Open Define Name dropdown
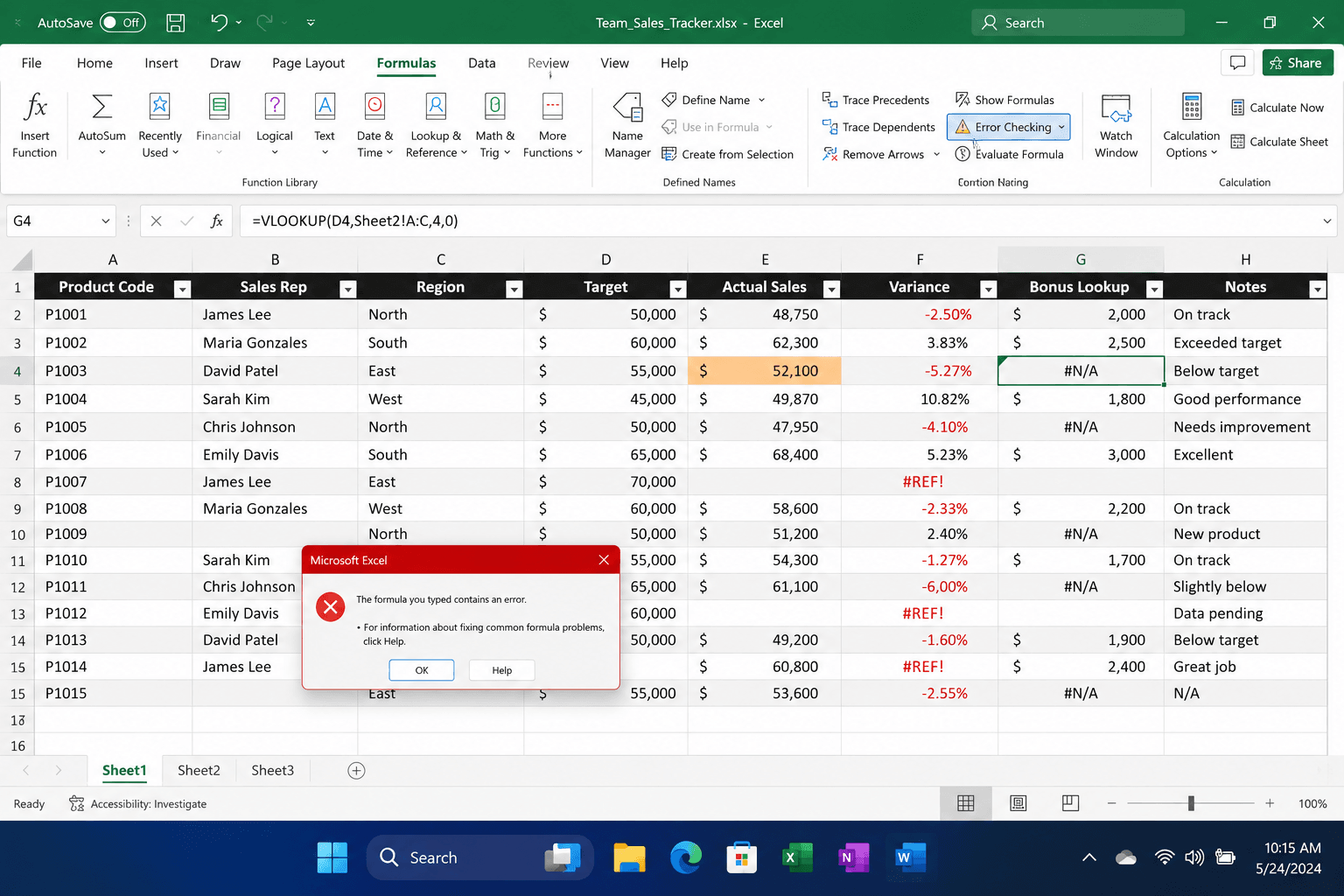Viewport: 1344px width, 896px height. (761, 100)
